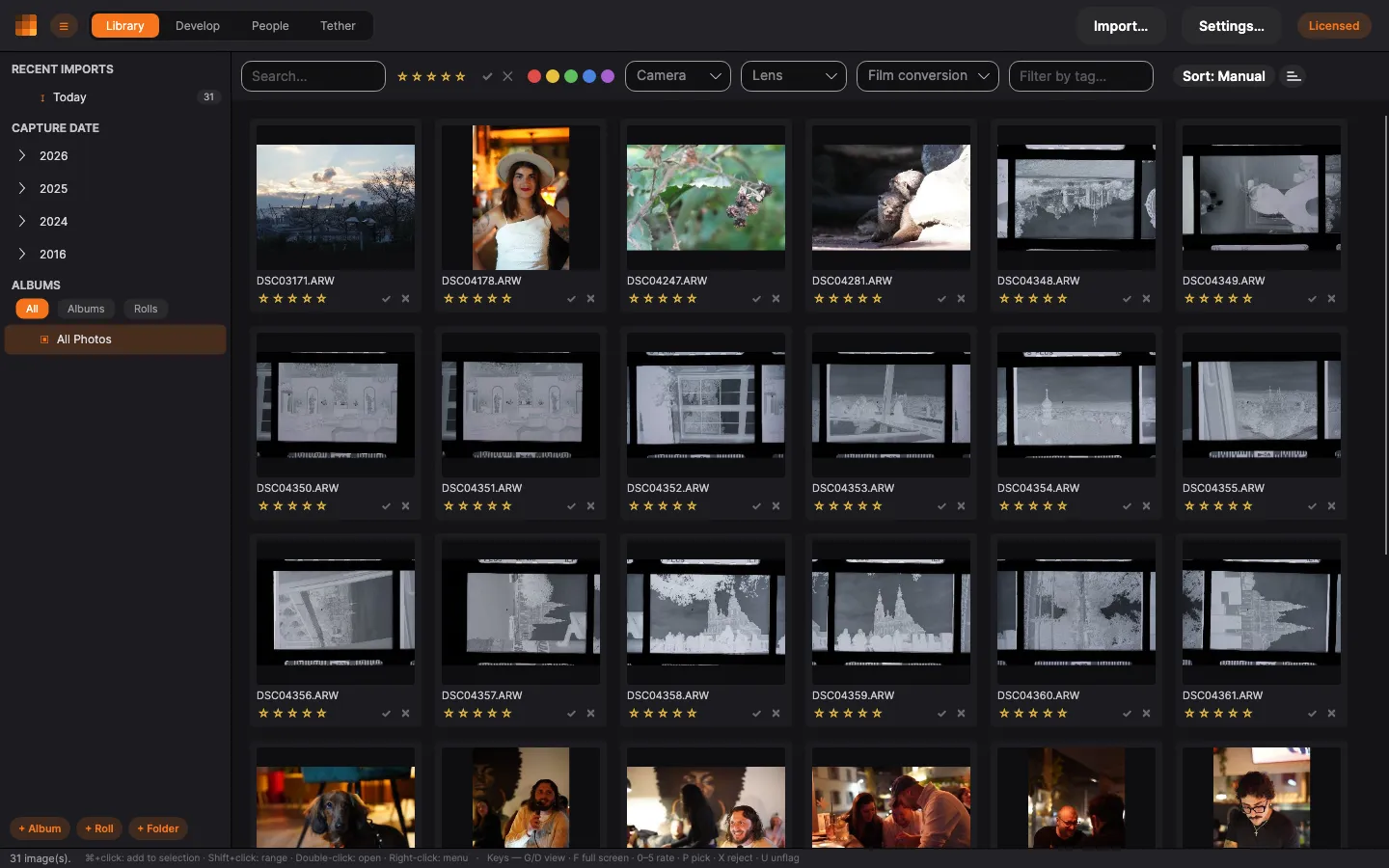Mark DSC03171.ARW as picked

[386, 299]
